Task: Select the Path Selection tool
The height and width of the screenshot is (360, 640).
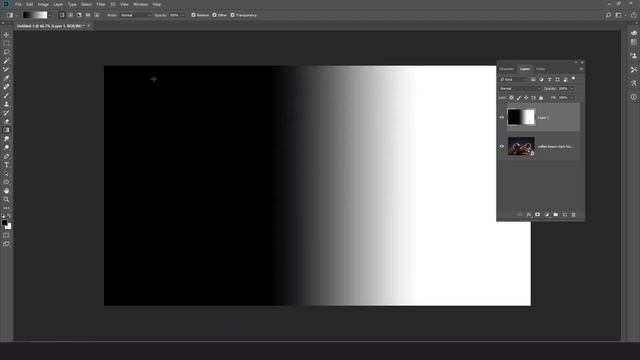Action: tap(6, 173)
